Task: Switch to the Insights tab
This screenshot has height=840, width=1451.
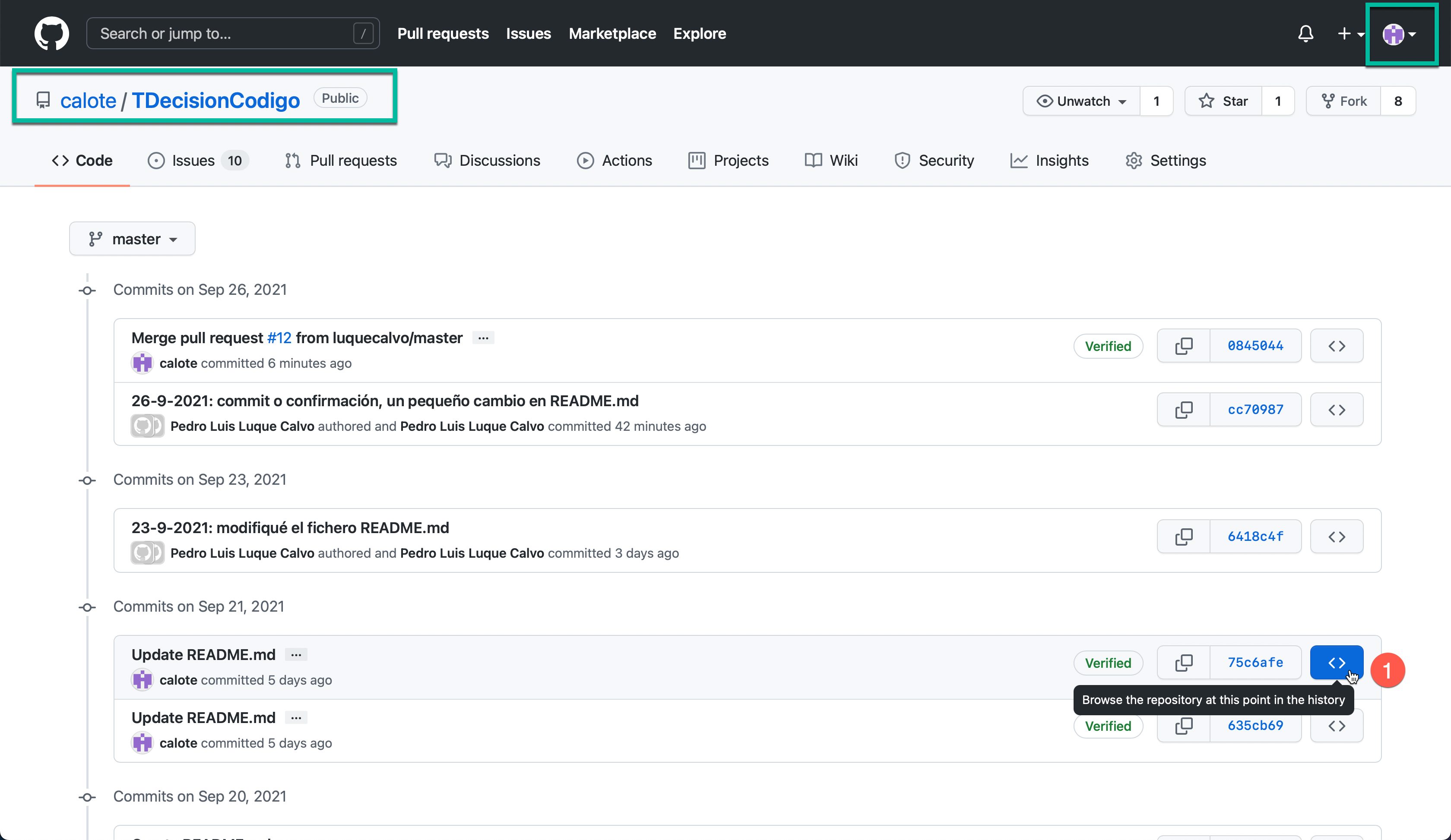Action: (1049, 161)
